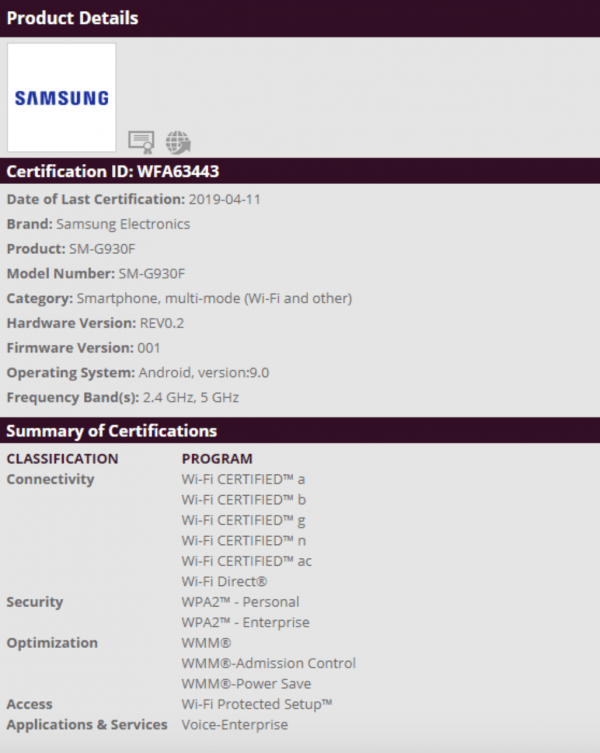Screen dimensions: 600x753
Task: Select the Wi-Fi CERTIFIED ac entry
Action: (x=246, y=561)
